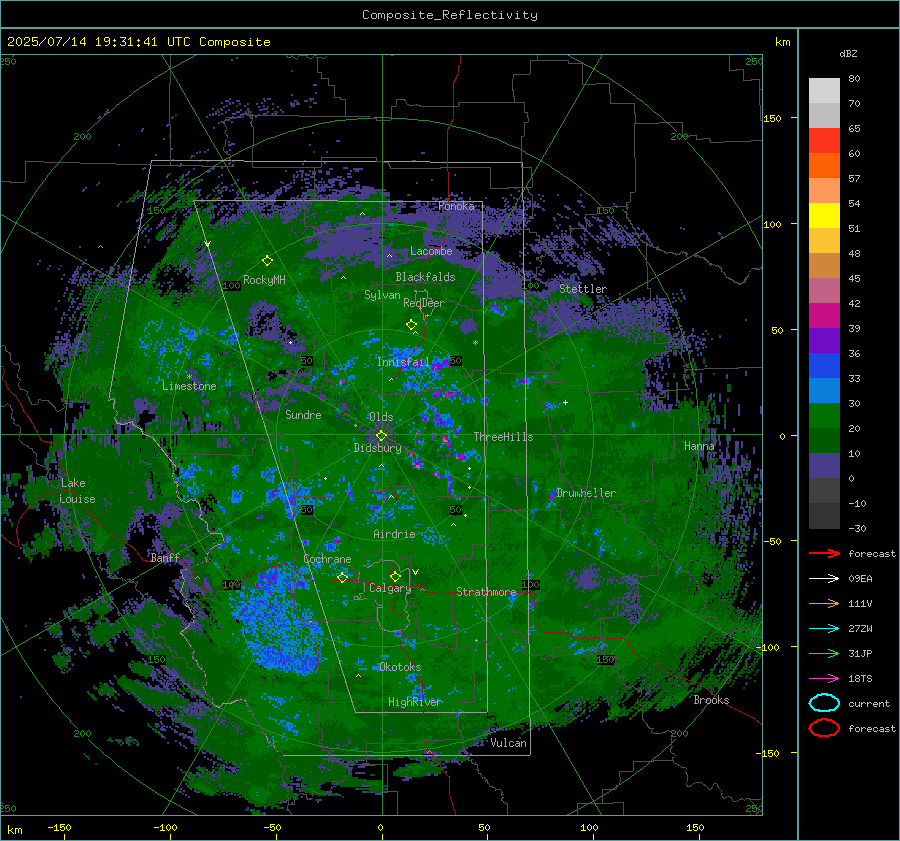The image size is (900, 841).
Task: Click the Hanna label
Action: [699, 446]
